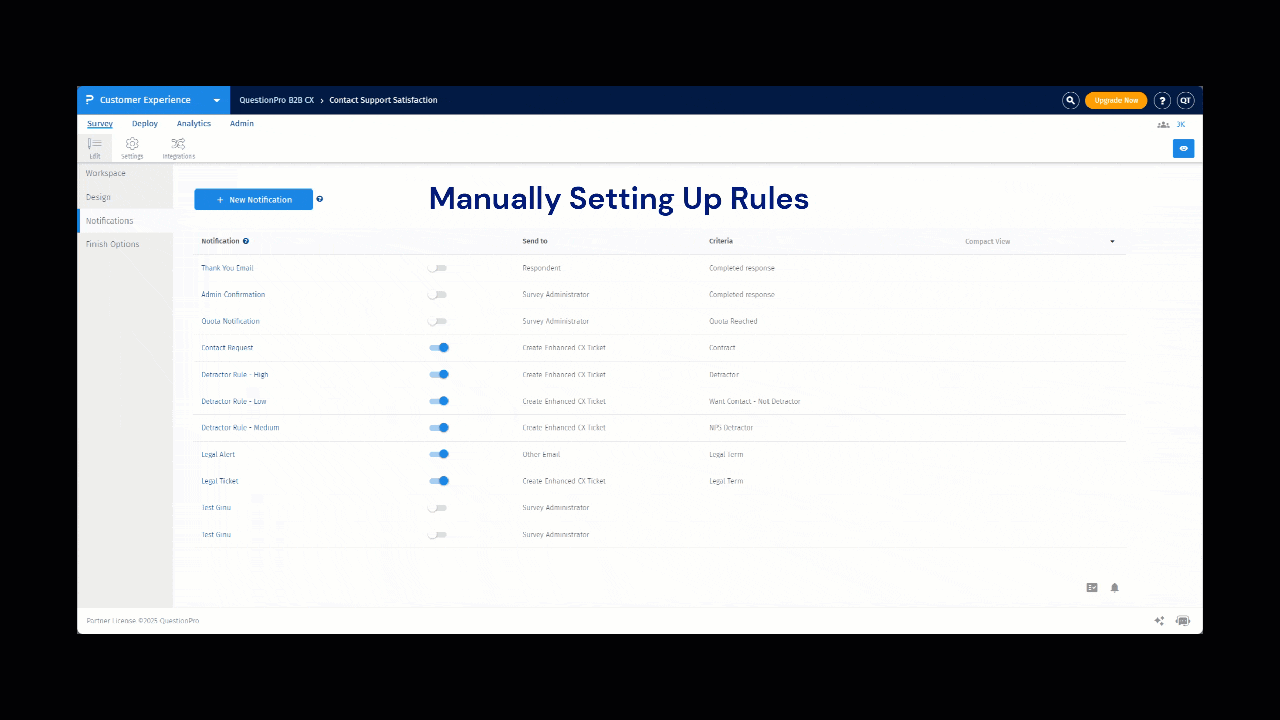This screenshot has width=1280, height=720.
Task: Open the chat icon in the footer corner
Action: (1183, 621)
